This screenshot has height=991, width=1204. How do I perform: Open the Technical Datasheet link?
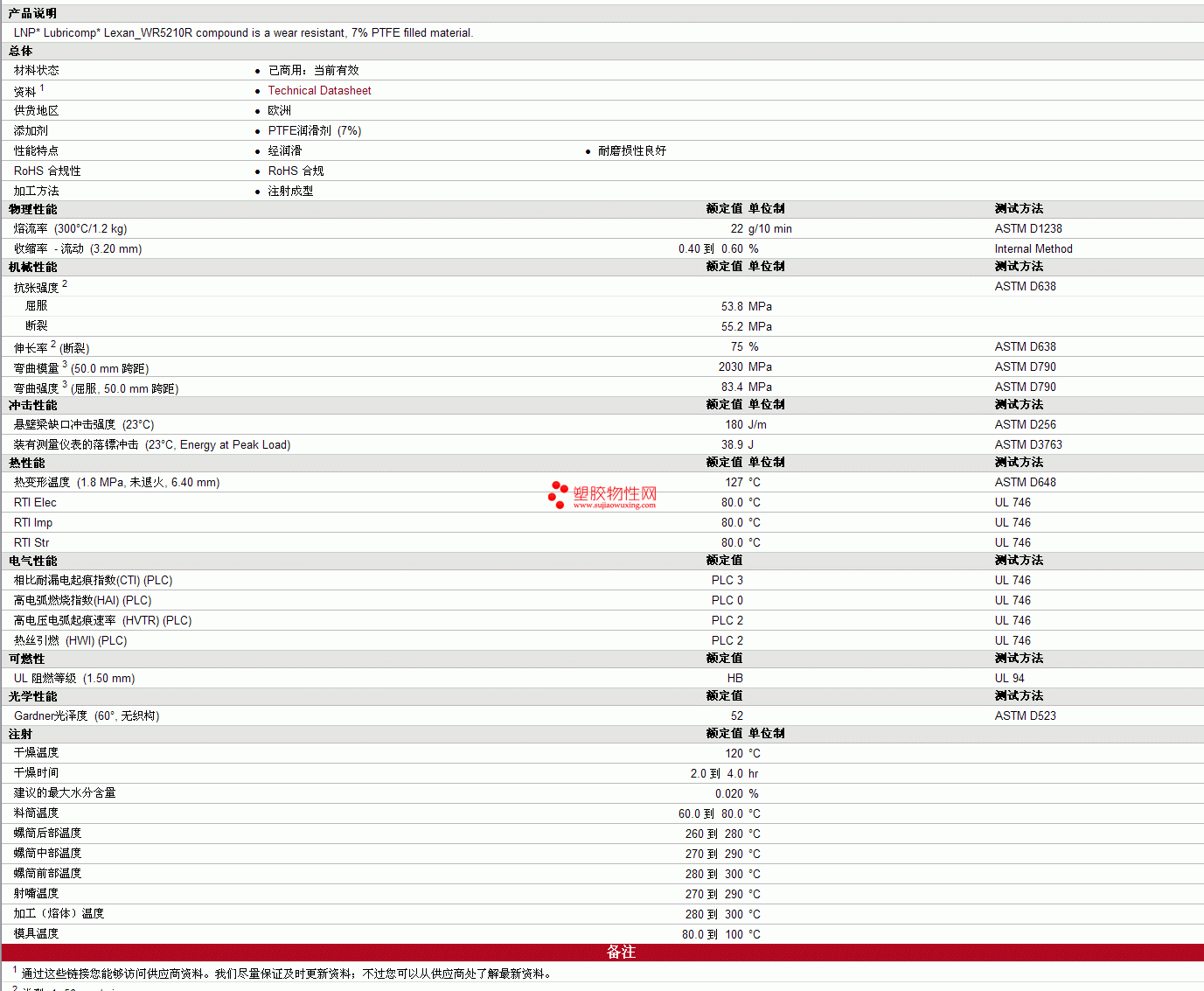(319, 90)
